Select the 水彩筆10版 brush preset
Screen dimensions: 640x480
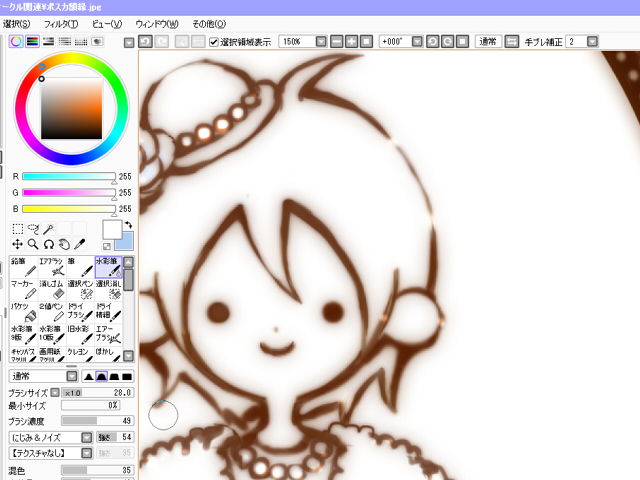click(52, 335)
